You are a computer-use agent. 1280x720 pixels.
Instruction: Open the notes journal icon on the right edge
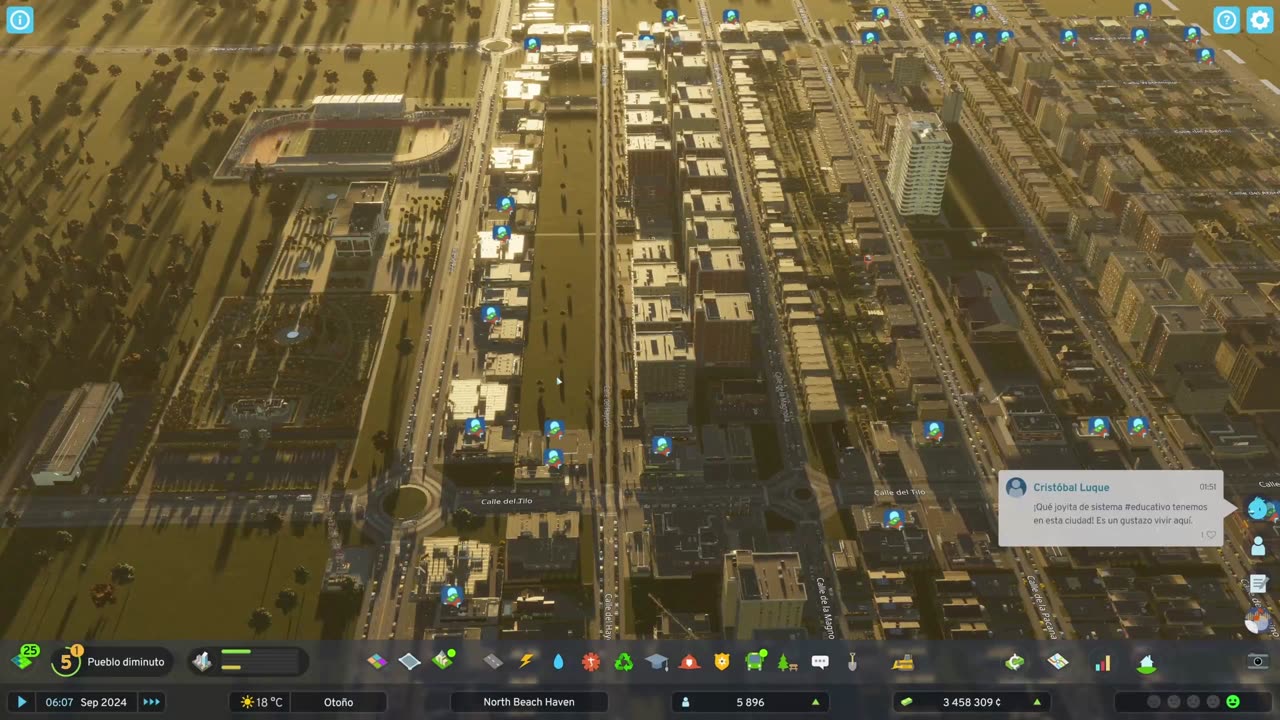tap(1258, 583)
